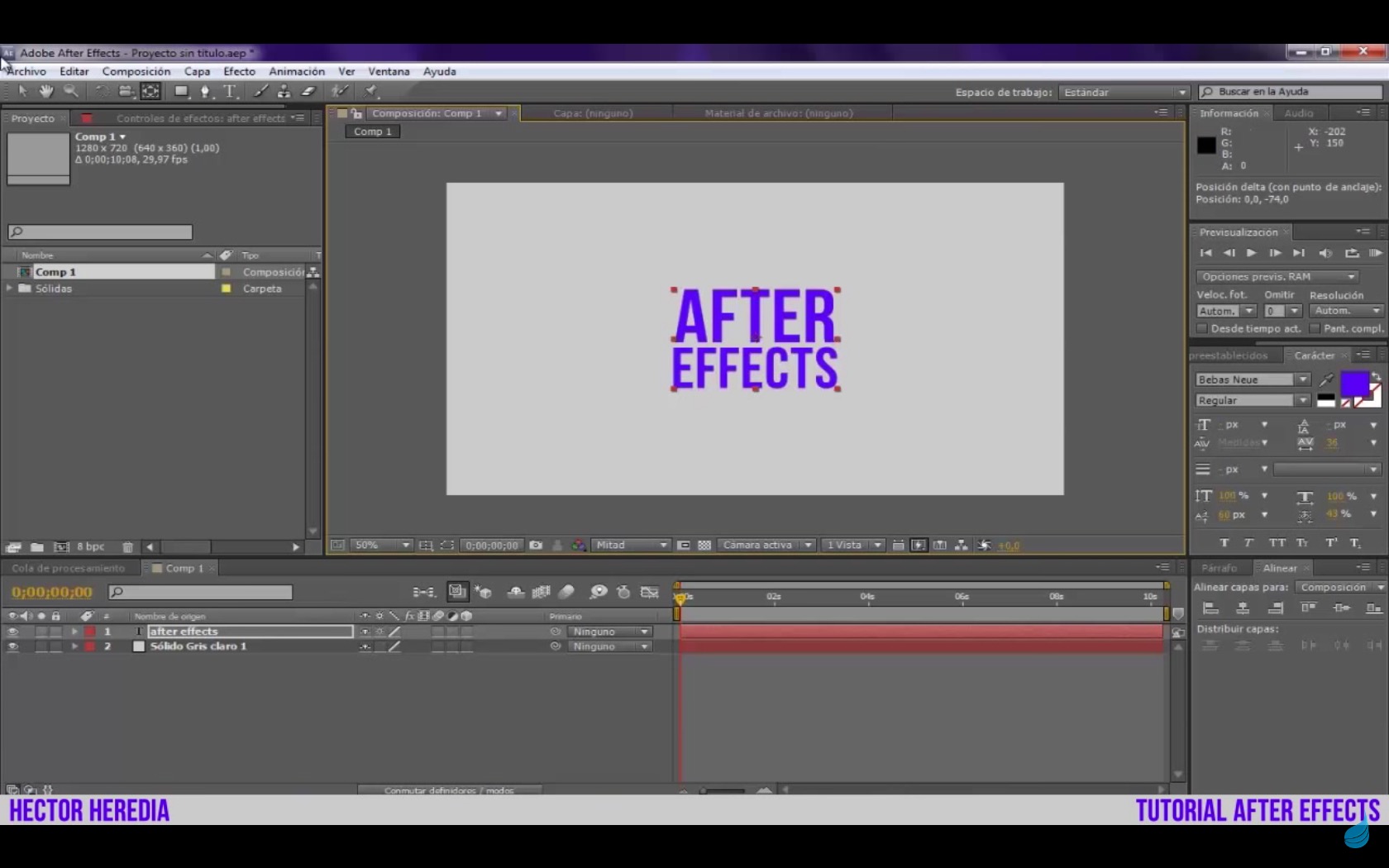Open the 50% magnification dropdown
This screenshot has width=1389, height=868.
pos(382,546)
